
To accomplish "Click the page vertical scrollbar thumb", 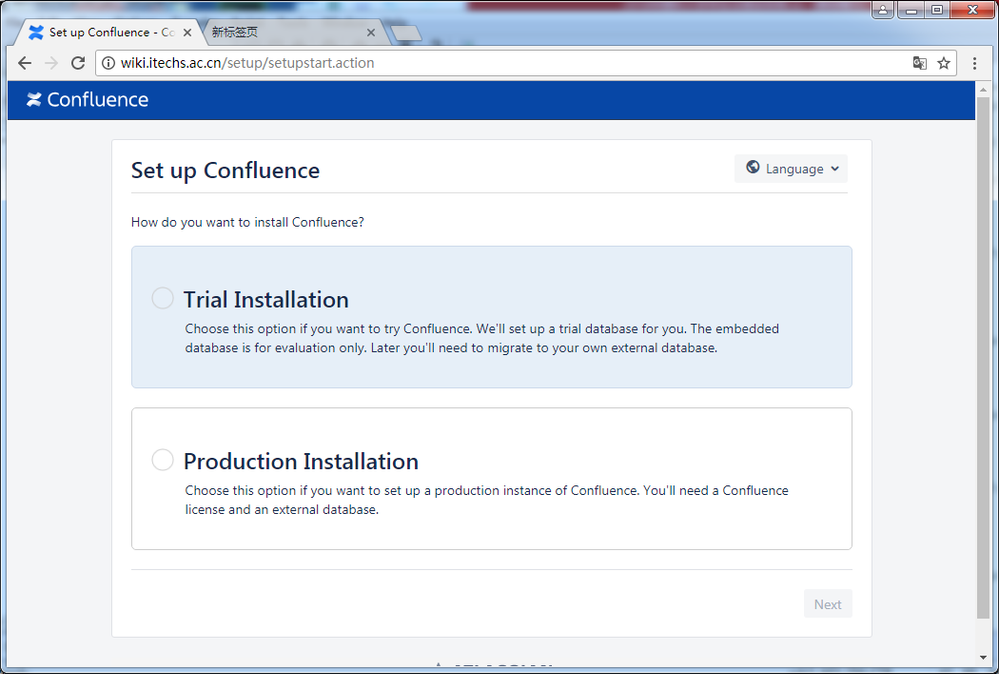I will [982, 357].
